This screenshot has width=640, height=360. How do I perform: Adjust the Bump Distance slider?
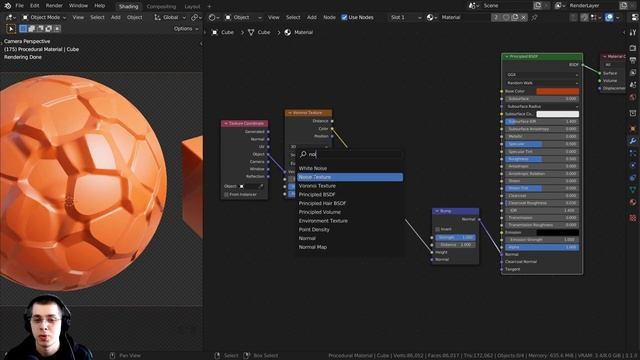tap(455, 244)
